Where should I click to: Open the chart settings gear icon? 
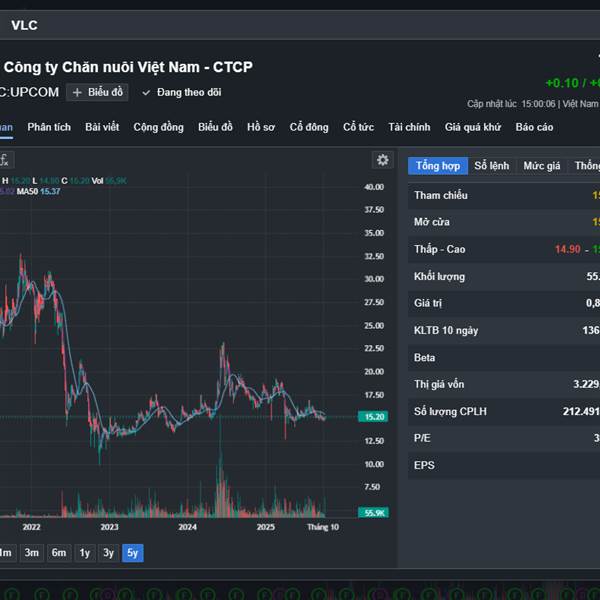(x=383, y=160)
